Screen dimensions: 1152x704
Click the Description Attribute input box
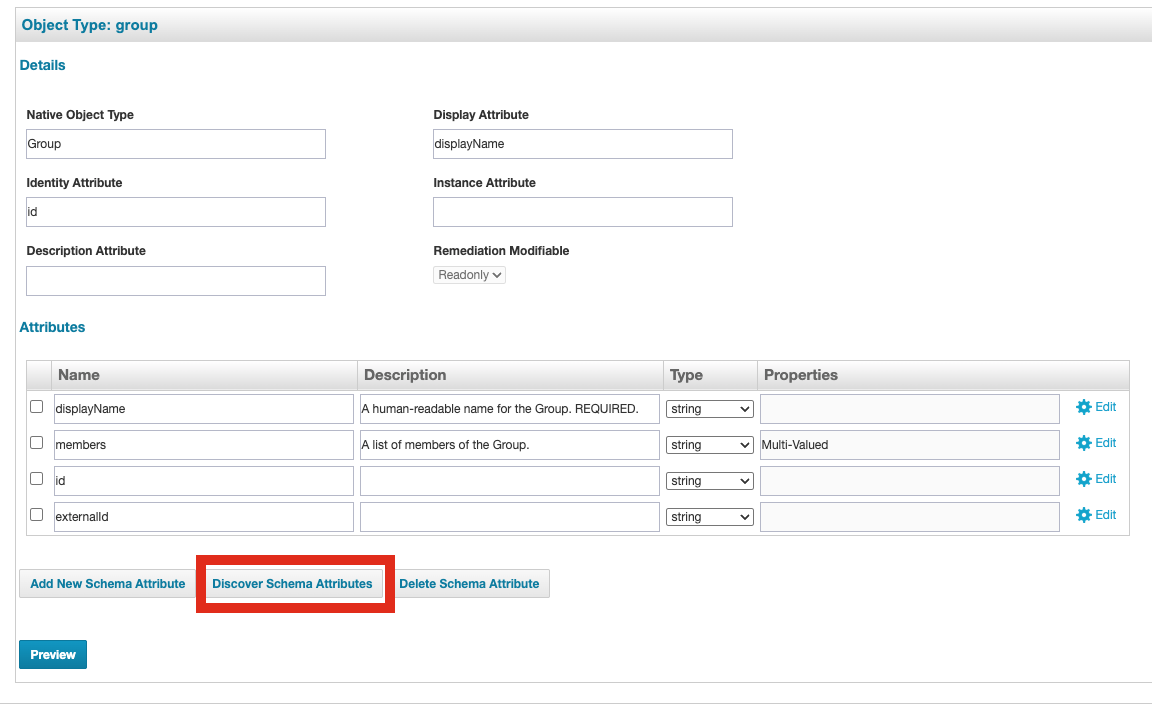click(175, 281)
